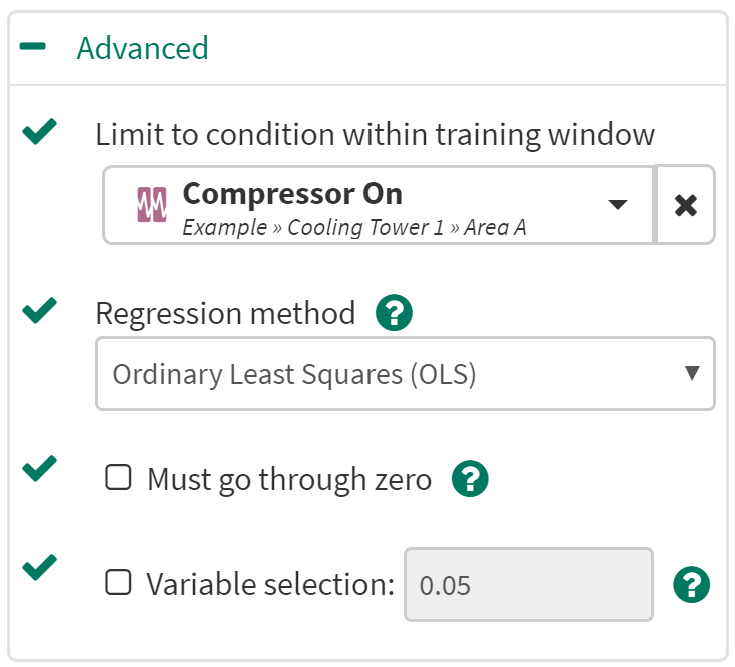This screenshot has height=667, width=735.
Task: Click the Cooling Tower 1 asset path
Action: tap(353, 227)
